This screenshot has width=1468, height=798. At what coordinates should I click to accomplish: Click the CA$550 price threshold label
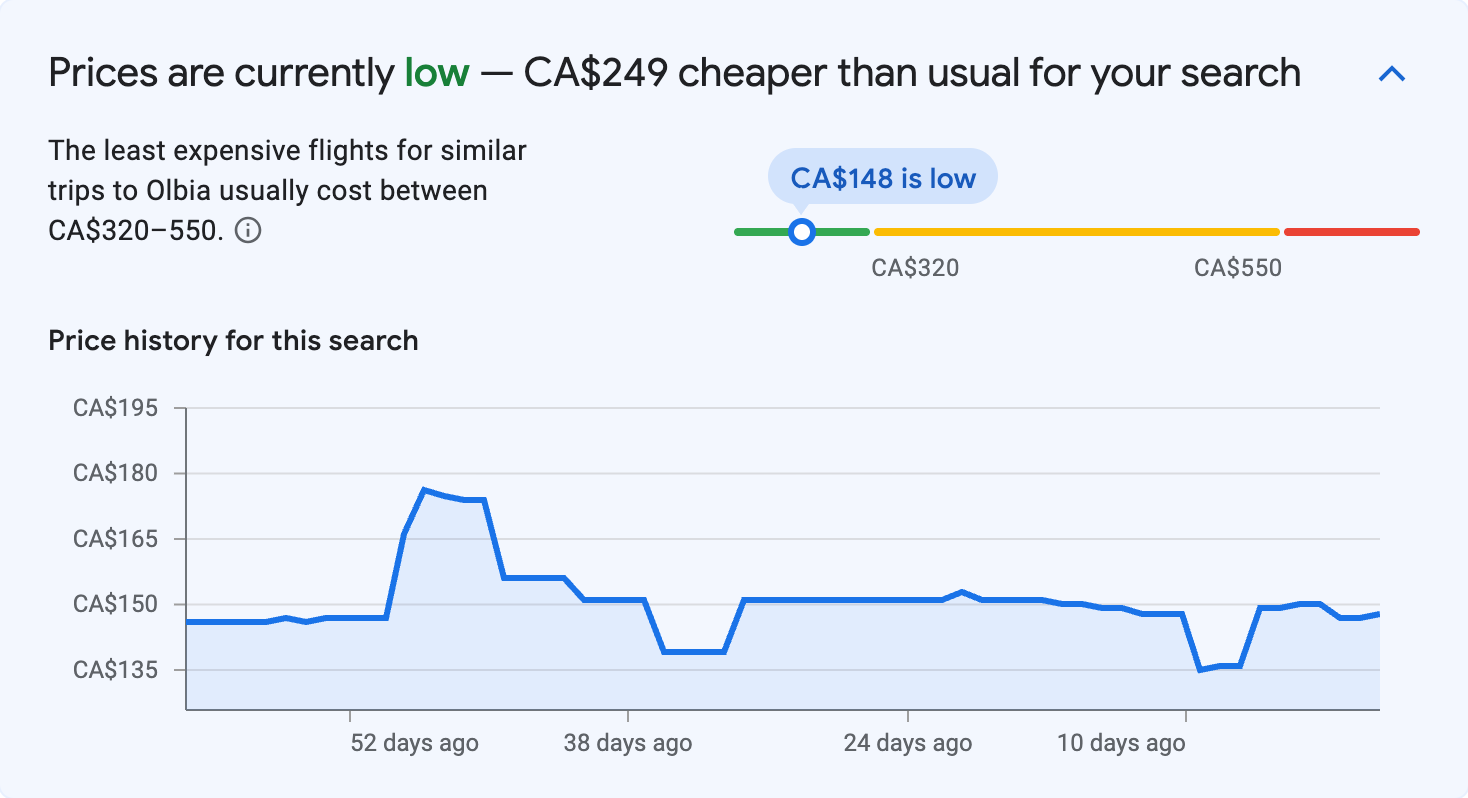click(x=1237, y=267)
